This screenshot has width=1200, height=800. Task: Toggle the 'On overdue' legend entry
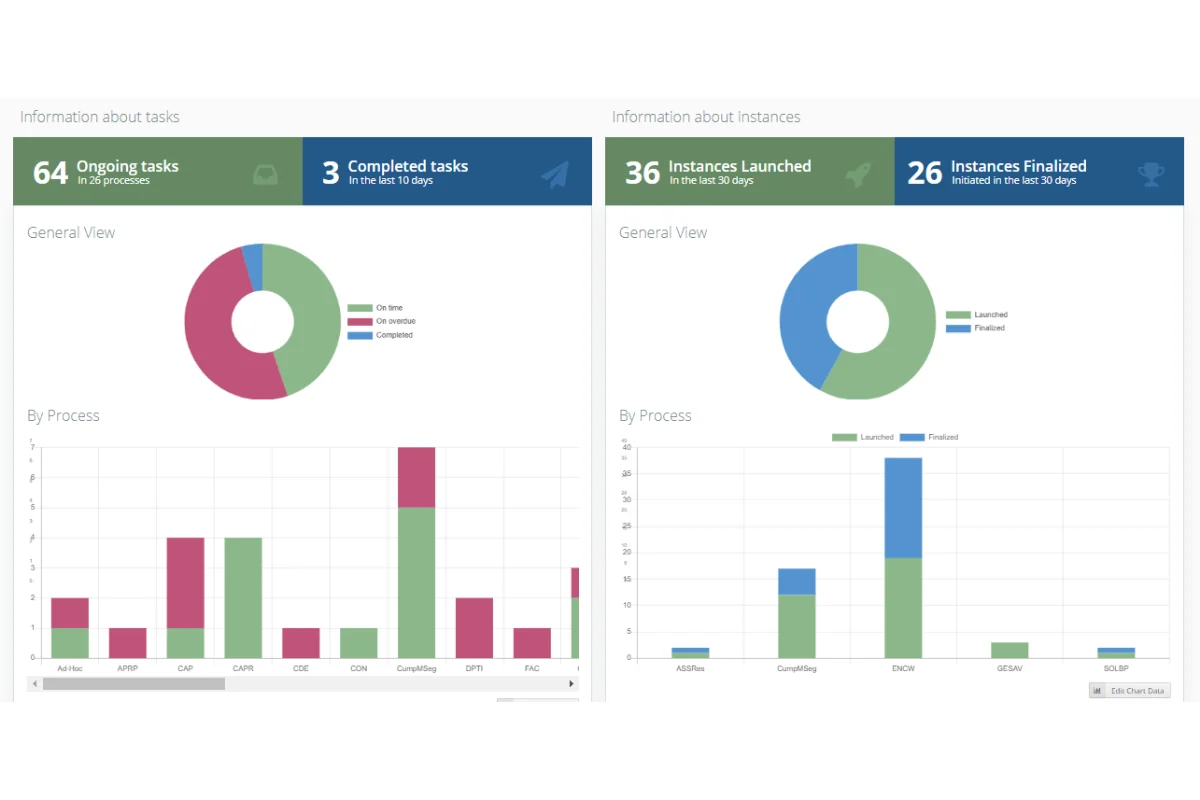[x=381, y=321]
